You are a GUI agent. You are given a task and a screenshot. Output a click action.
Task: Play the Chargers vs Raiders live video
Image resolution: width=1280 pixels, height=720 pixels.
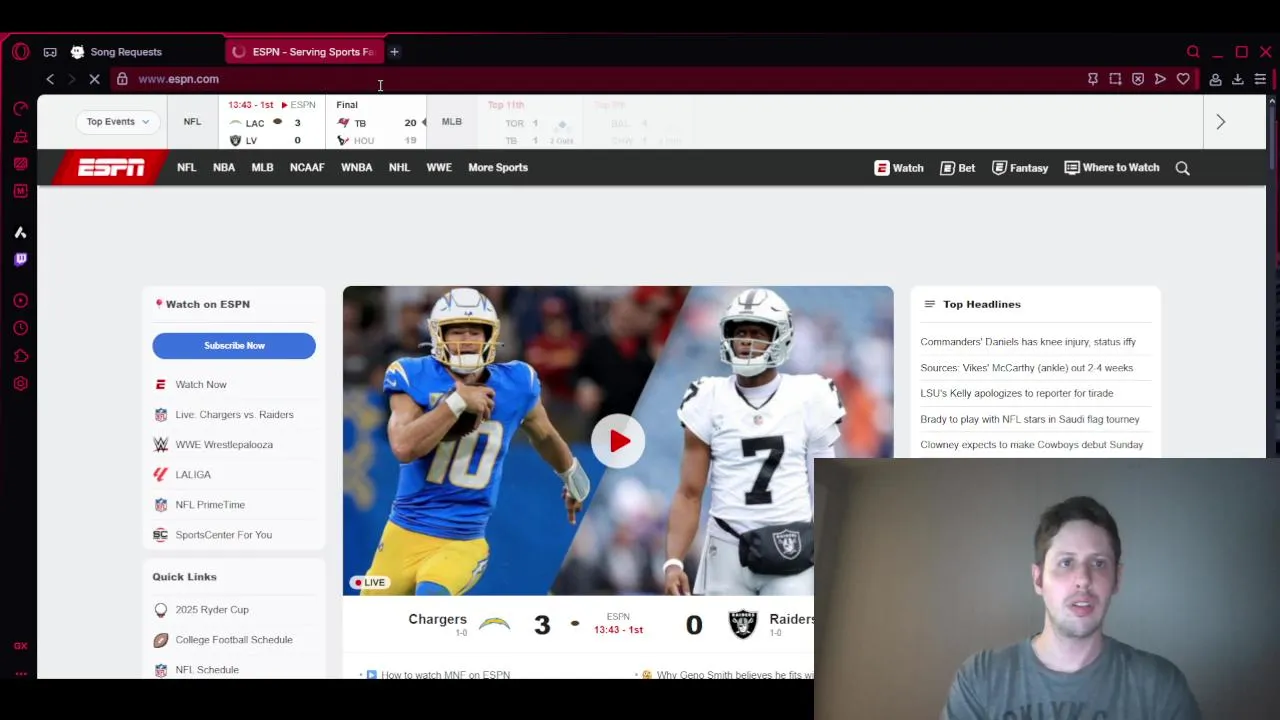(x=618, y=441)
